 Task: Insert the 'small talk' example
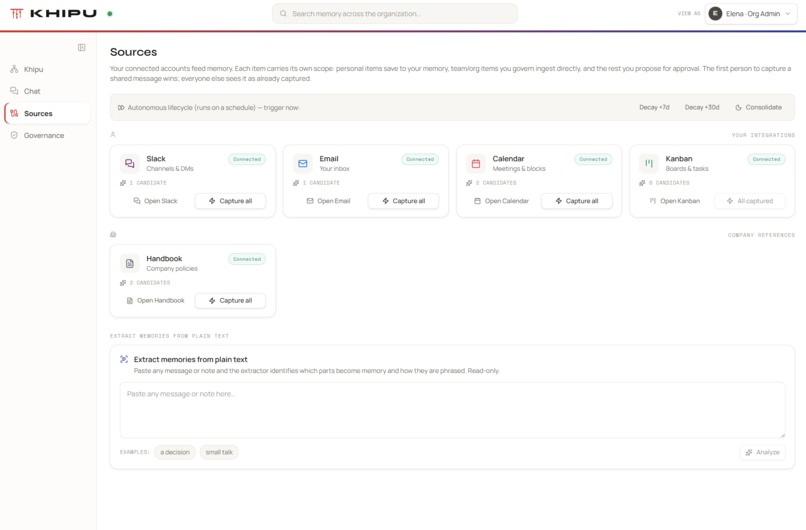(219, 452)
